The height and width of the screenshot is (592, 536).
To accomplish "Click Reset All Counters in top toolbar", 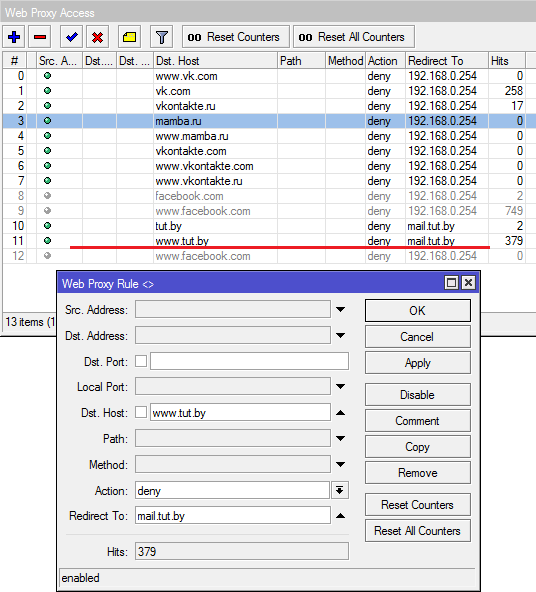I will (354, 37).
